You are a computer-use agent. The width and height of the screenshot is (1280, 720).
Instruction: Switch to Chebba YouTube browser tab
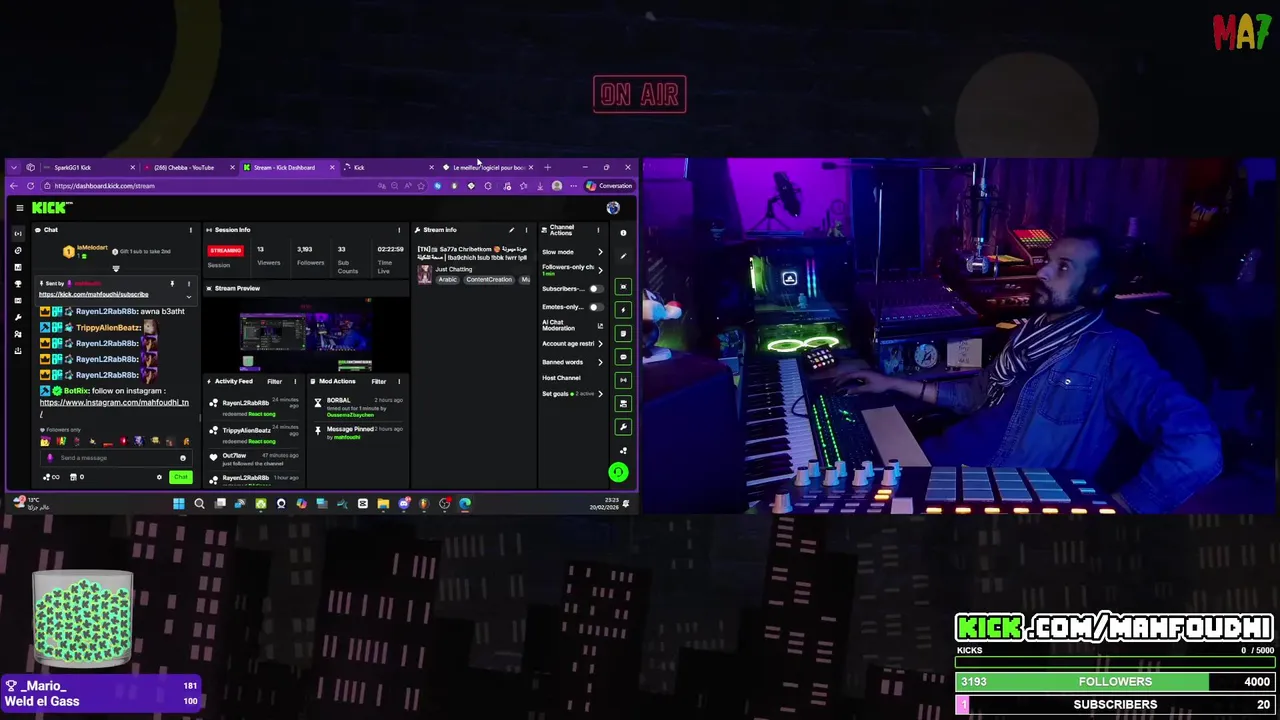[x=190, y=167]
